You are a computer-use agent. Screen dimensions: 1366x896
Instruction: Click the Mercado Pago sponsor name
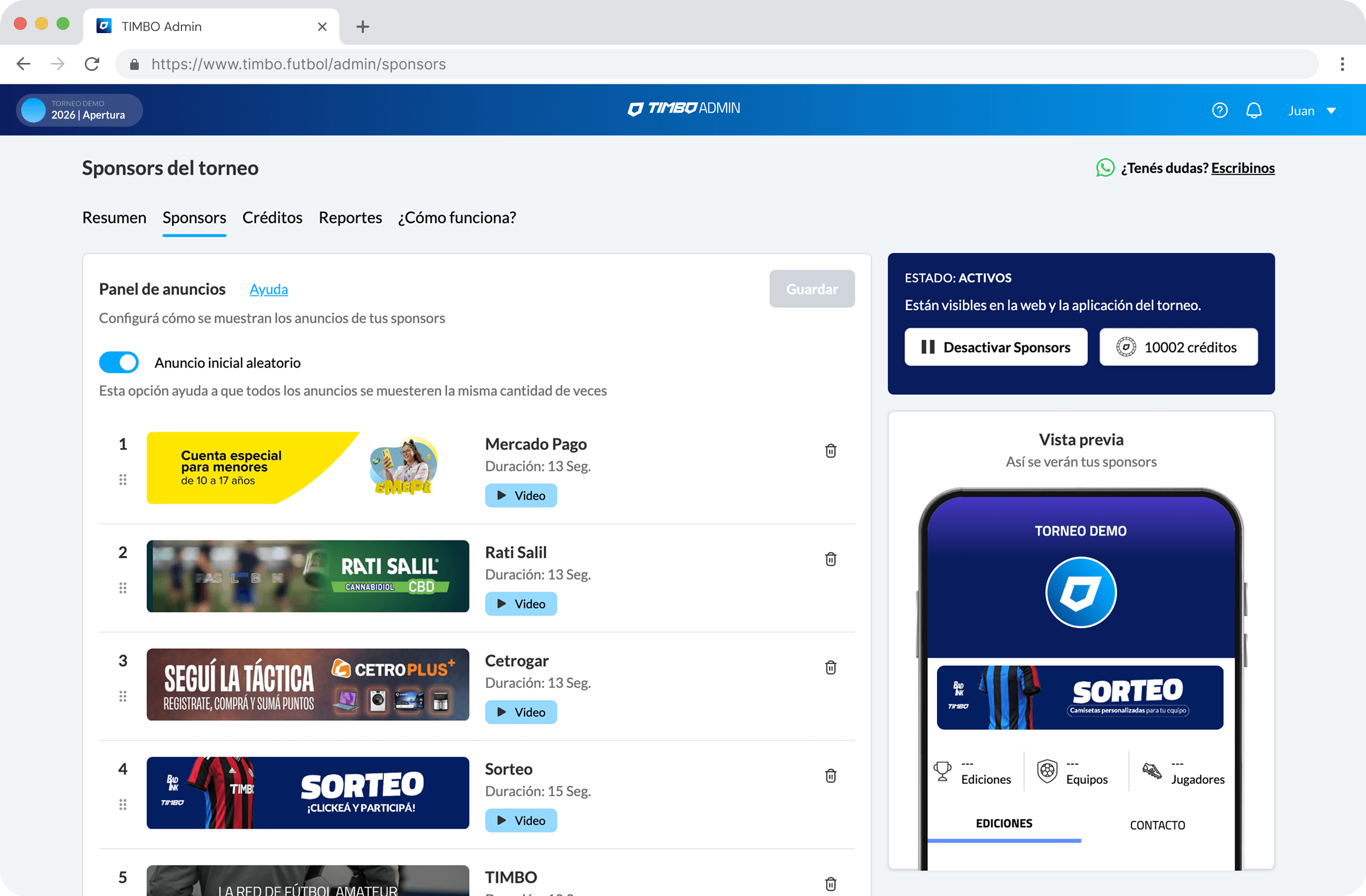(536, 444)
